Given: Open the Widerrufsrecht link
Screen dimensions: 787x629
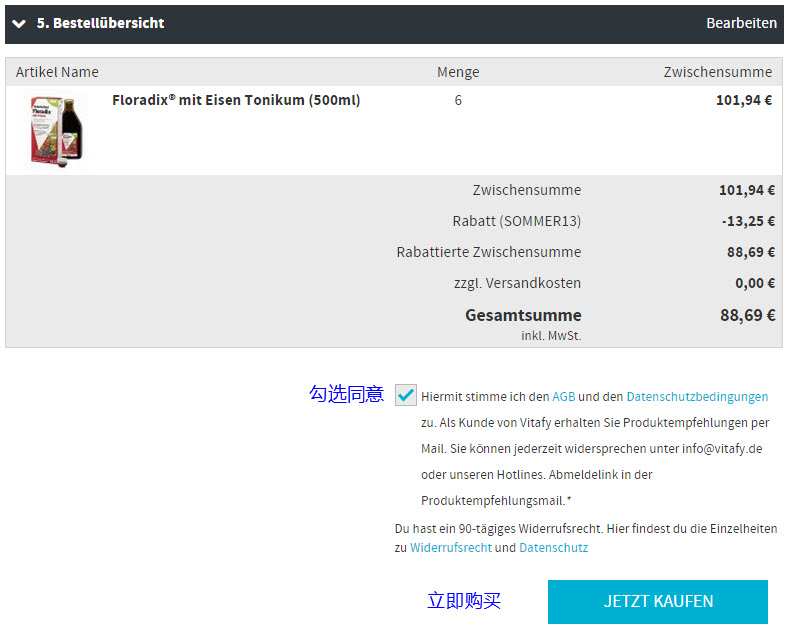Looking at the screenshot, I should pyautogui.click(x=451, y=548).
